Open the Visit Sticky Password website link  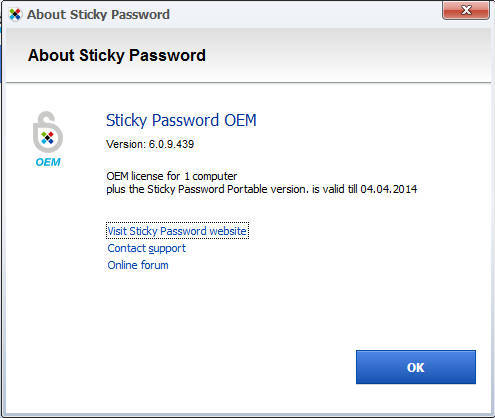177,231
